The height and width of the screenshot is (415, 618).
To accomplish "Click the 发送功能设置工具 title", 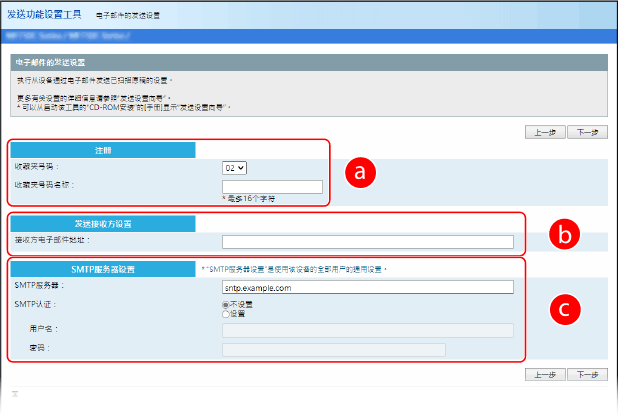I will point(43,16).
